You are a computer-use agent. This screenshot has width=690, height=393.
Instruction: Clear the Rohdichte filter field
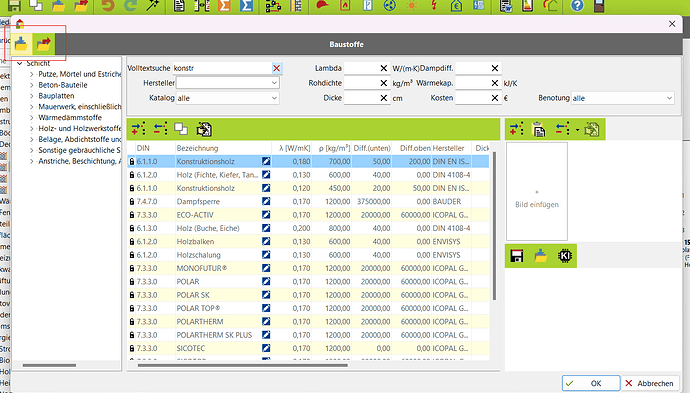(x=384, y=83)
